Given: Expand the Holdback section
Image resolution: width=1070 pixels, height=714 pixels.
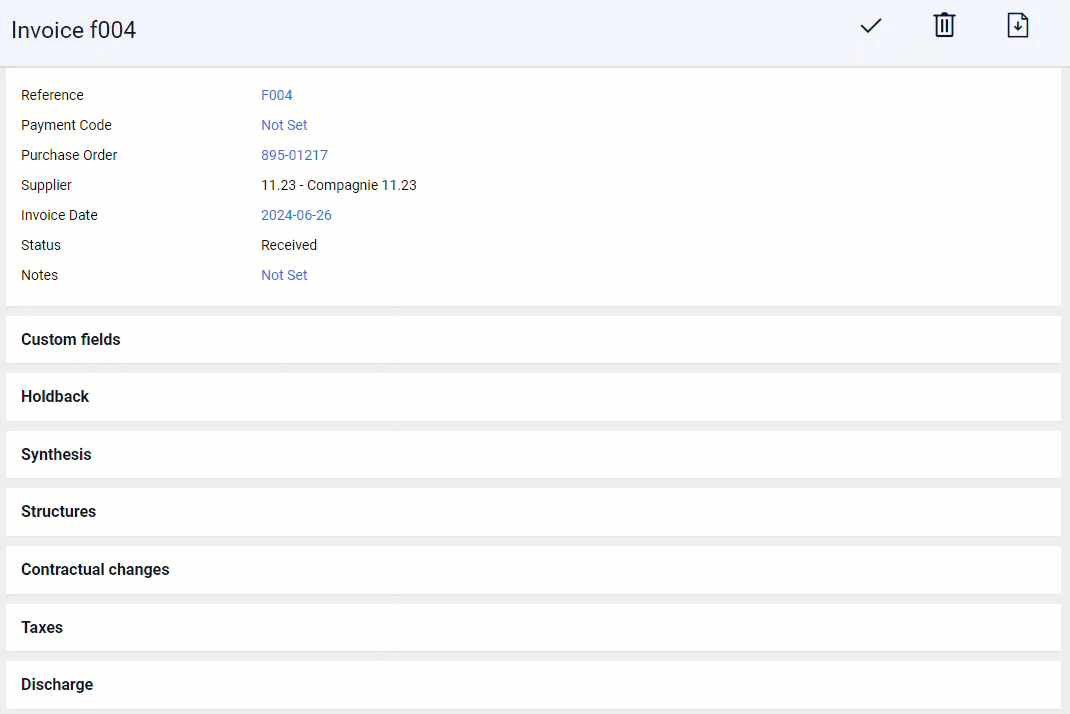Looking at the screenshot, I should (x=55, y=397).
